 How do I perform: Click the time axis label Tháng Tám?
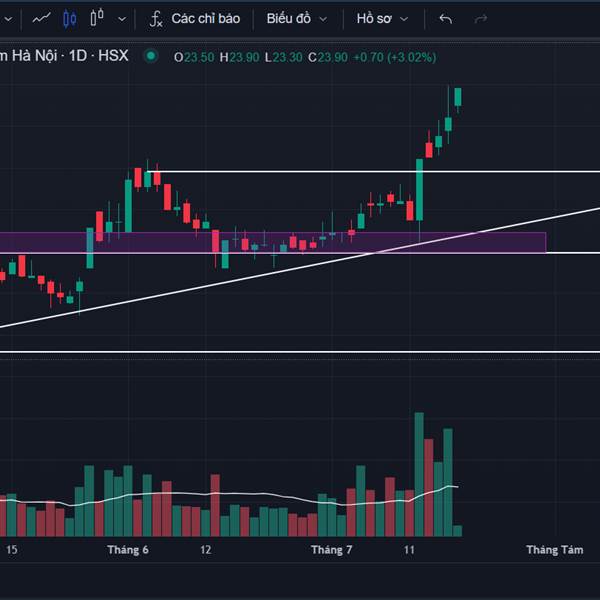(x=554, y=550)
